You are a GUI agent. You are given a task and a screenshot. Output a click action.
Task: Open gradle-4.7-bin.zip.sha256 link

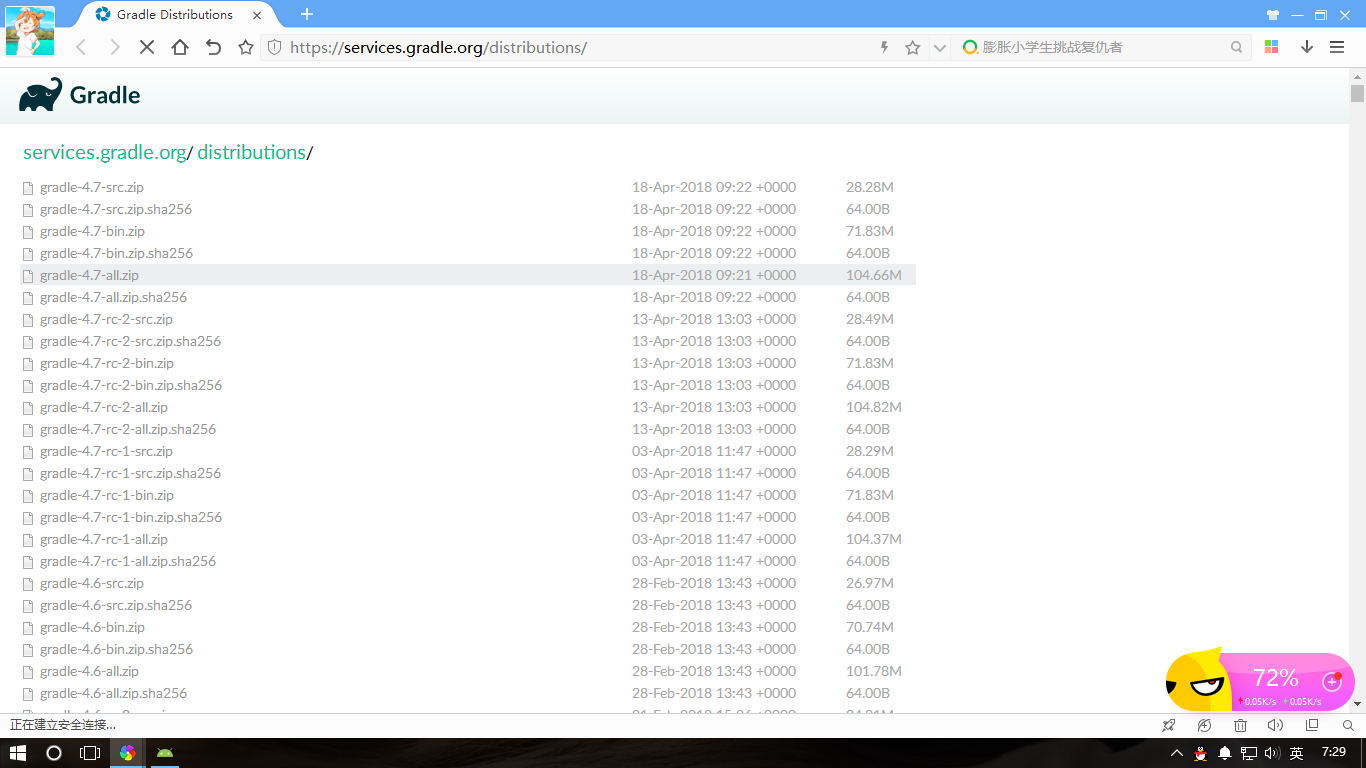[x=116, y=253]
